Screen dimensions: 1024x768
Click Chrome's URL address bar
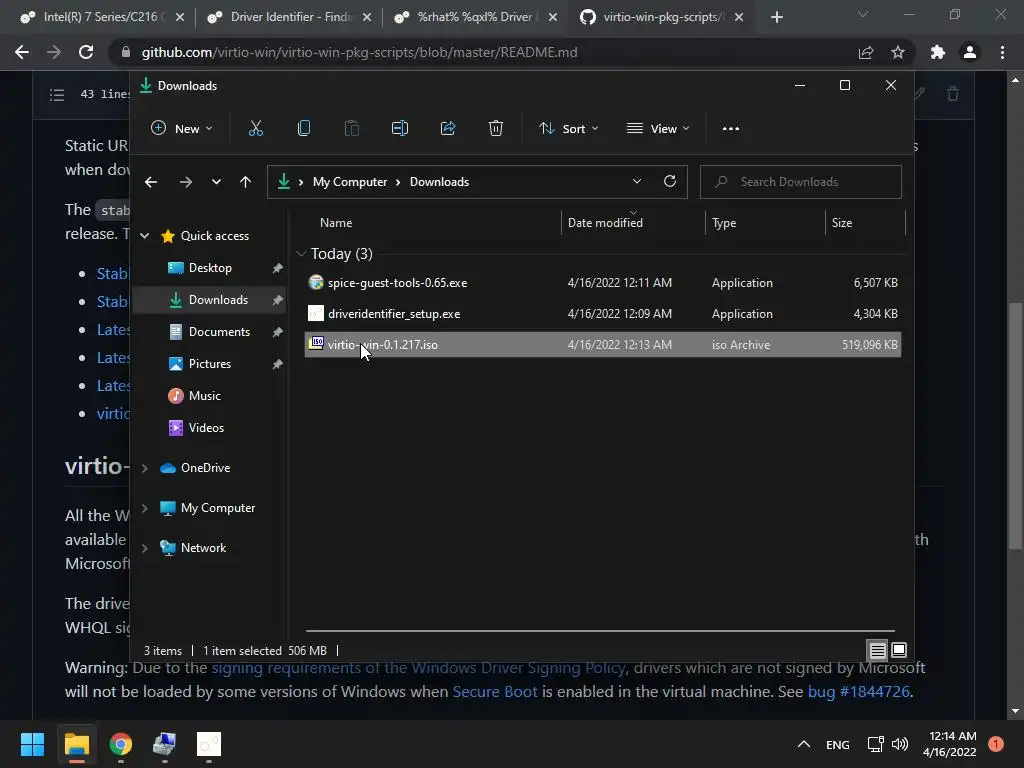(x=483, y=52)
